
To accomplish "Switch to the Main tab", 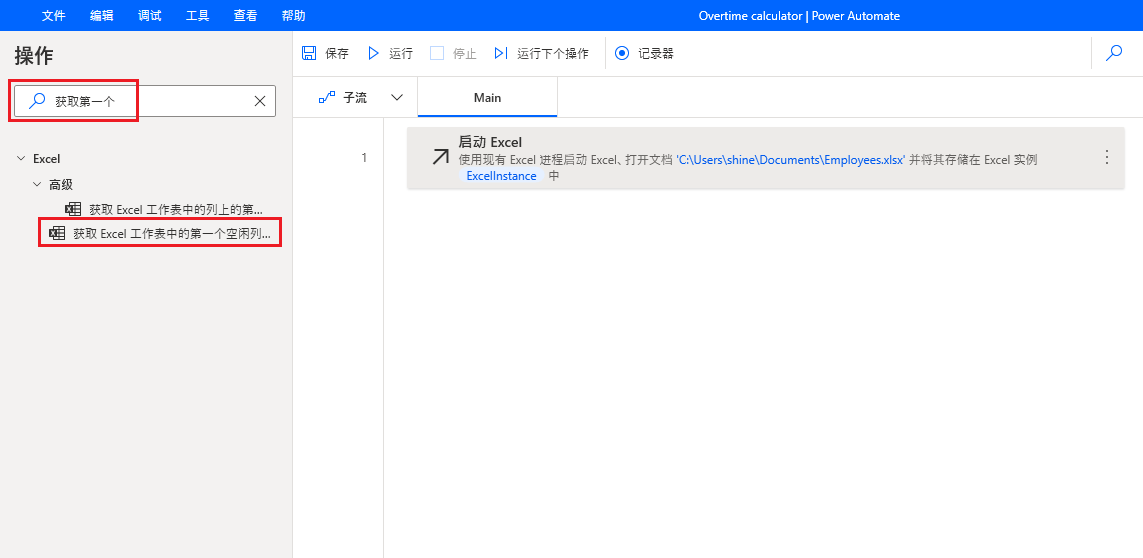I will 488,98.
